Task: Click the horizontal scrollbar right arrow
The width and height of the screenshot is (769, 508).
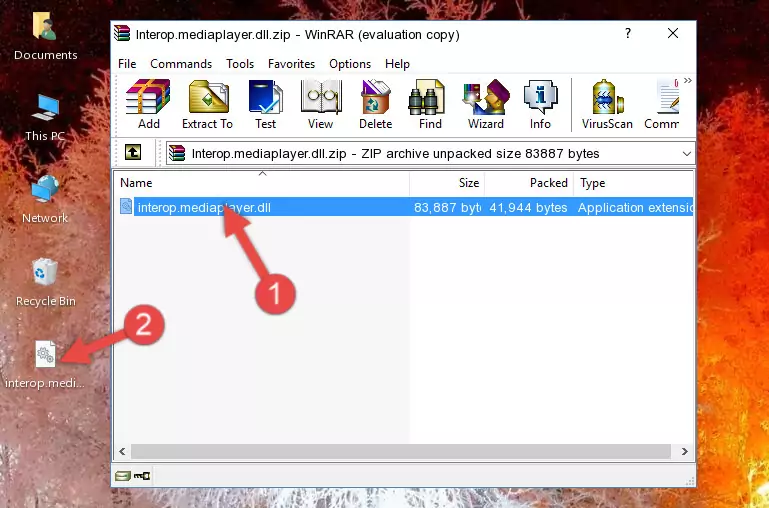Action: pos(685,452)
